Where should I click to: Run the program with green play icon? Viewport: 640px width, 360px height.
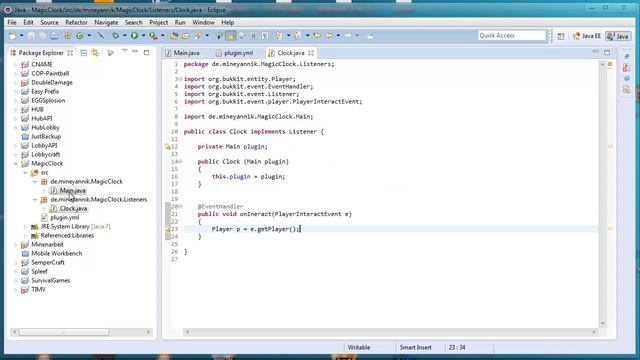coord(134,36)
